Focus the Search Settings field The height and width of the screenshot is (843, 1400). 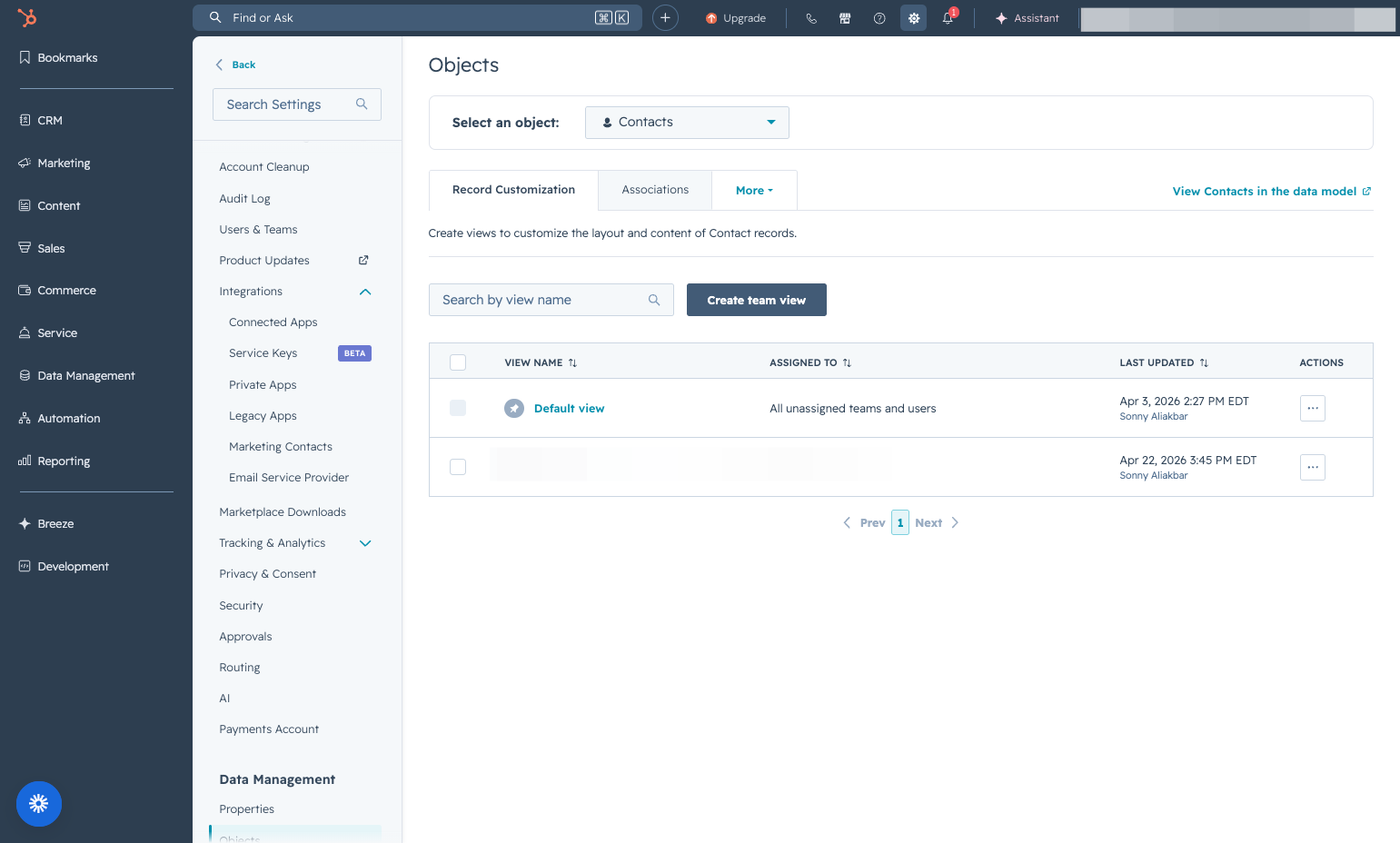point(297,104)
